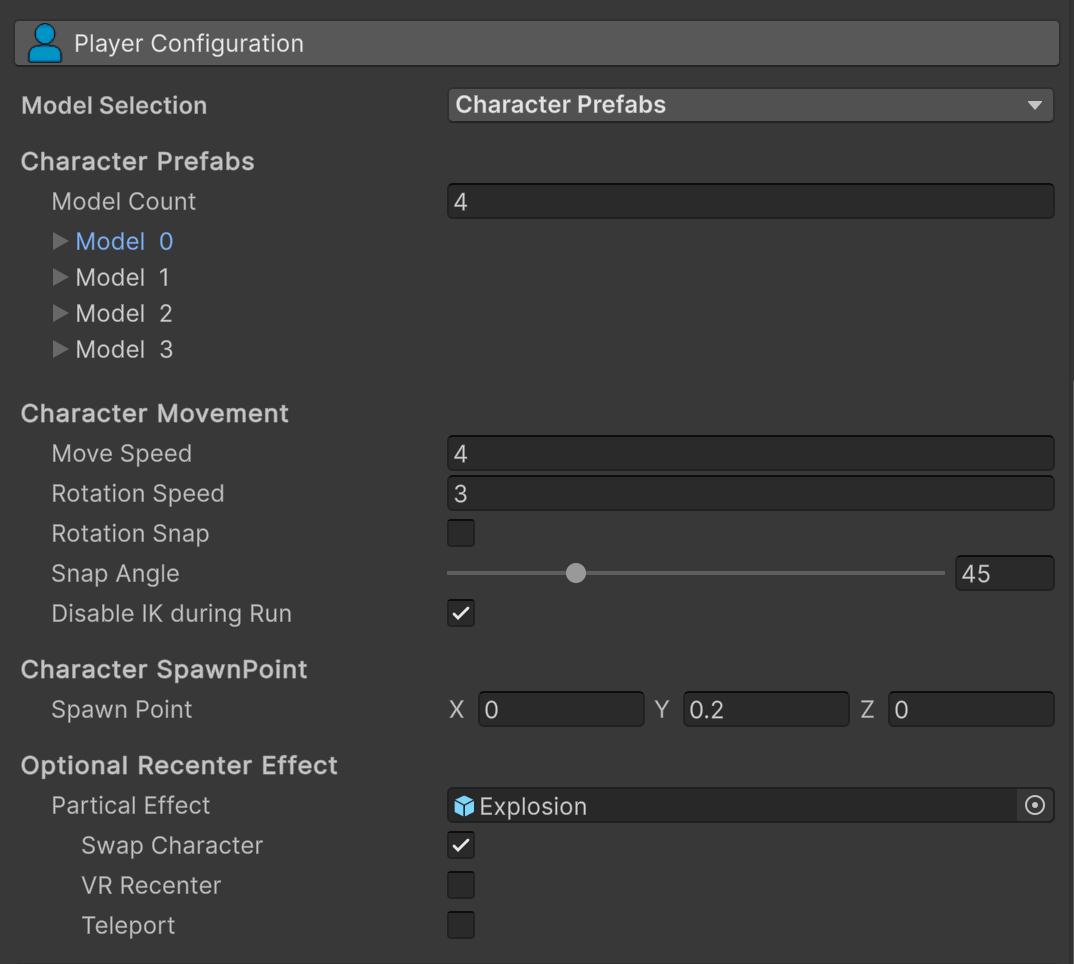Expand the Model 0 foldout arrow
The height and width of the screenshot is (964, 1074).
tap(61, 241)
